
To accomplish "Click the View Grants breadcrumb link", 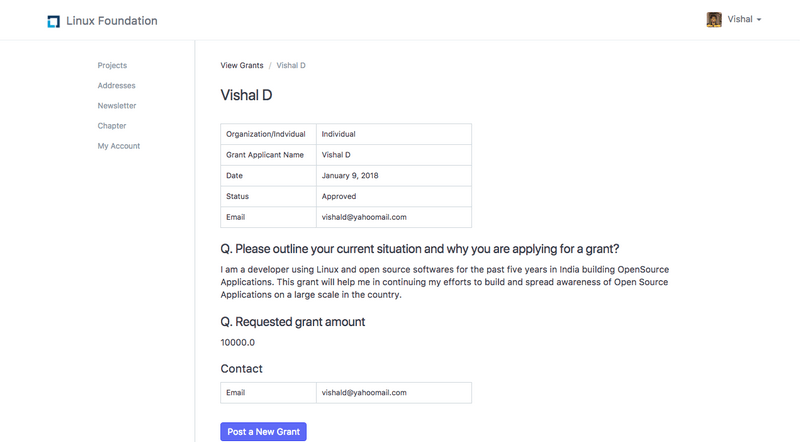I will point(242,65).
